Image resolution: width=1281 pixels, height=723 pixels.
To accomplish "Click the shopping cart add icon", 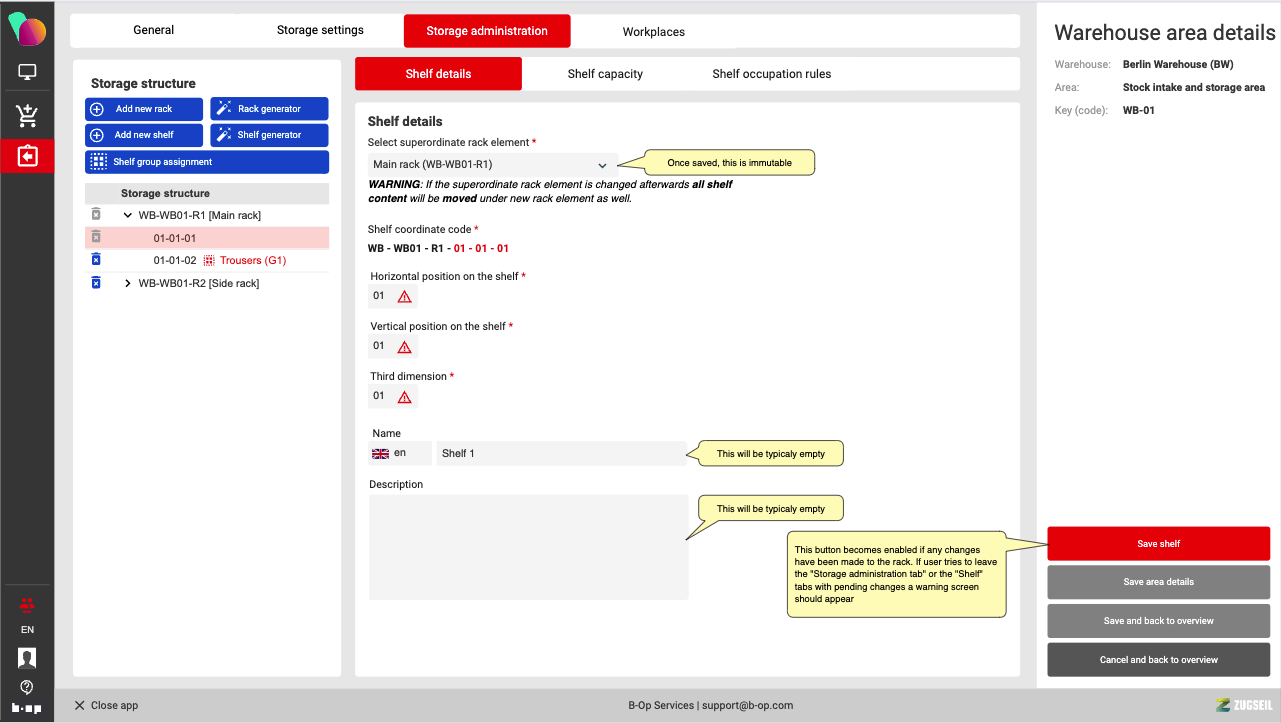I will click(x=27, y=116).
